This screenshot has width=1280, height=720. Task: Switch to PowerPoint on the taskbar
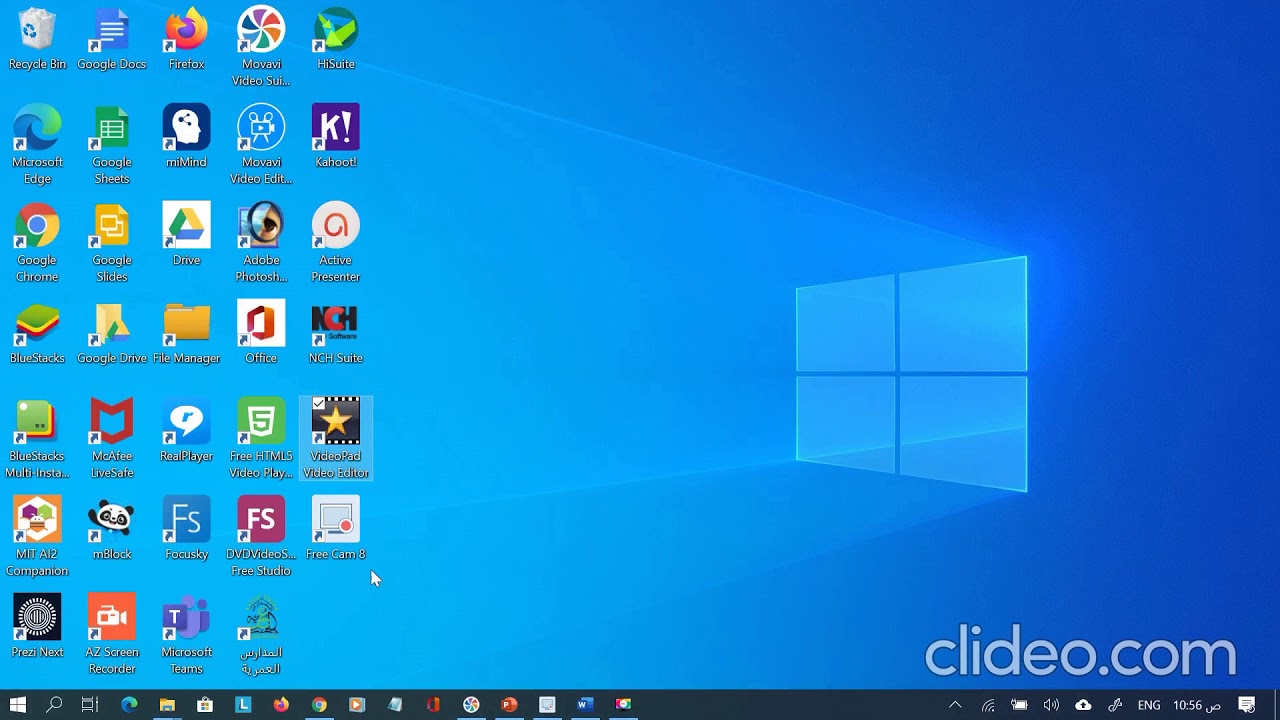[x=509, y=705]
